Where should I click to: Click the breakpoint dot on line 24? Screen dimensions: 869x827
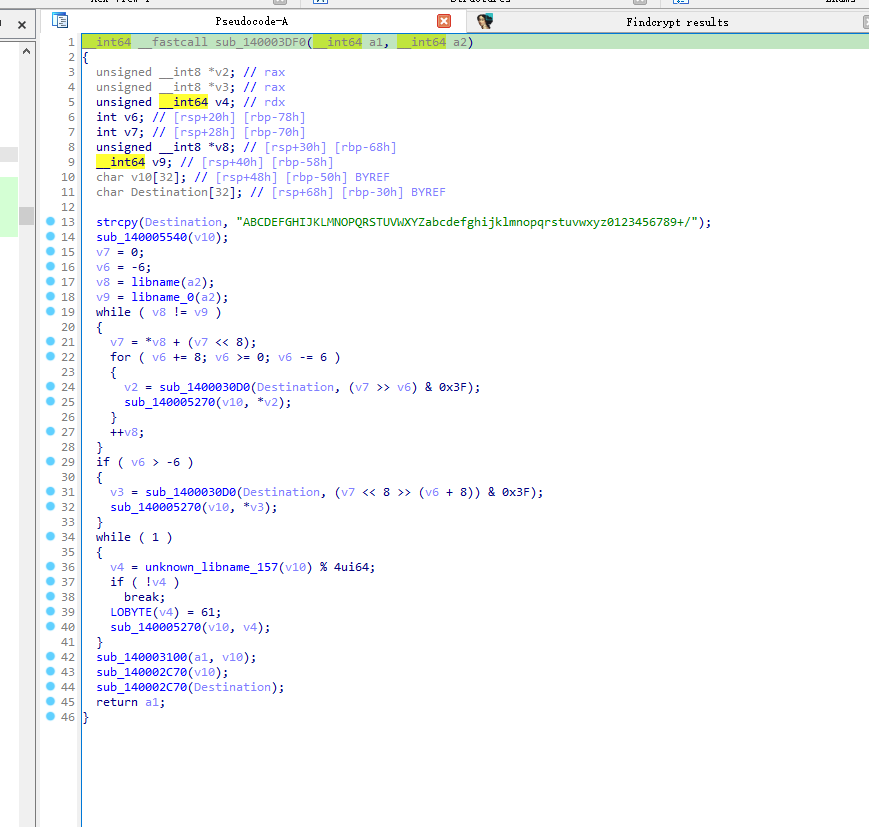click(50, 387)
